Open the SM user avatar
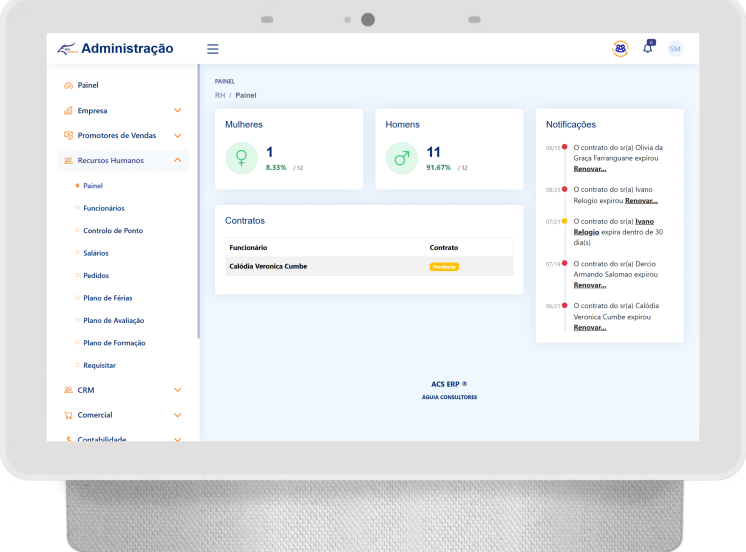Image resolution: width=746 pixels, height=552 pixels. pos(675,49)
